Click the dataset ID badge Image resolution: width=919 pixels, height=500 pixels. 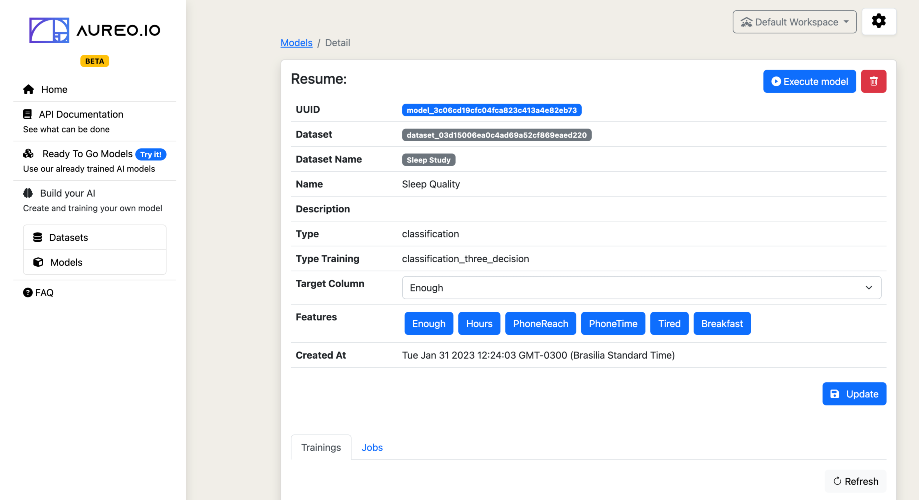[496, 135]
